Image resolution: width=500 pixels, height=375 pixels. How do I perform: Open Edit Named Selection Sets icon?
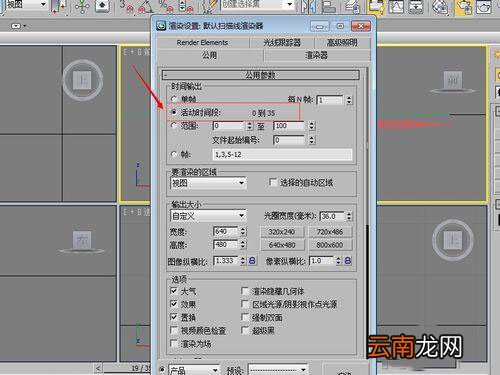click(x=211, y=7)
